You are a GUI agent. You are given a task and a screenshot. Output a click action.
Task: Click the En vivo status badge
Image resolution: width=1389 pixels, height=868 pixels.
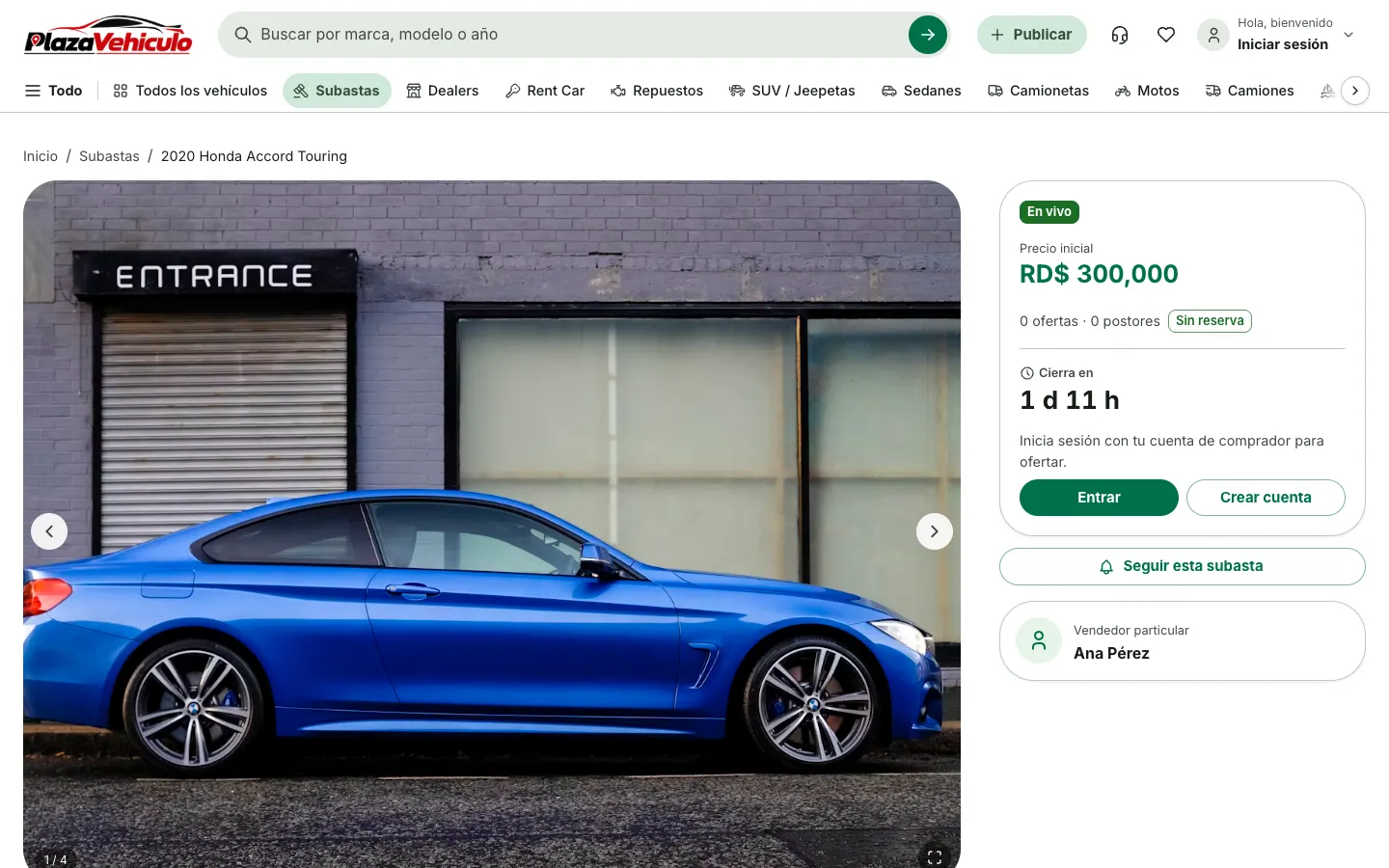[1049, 212]
